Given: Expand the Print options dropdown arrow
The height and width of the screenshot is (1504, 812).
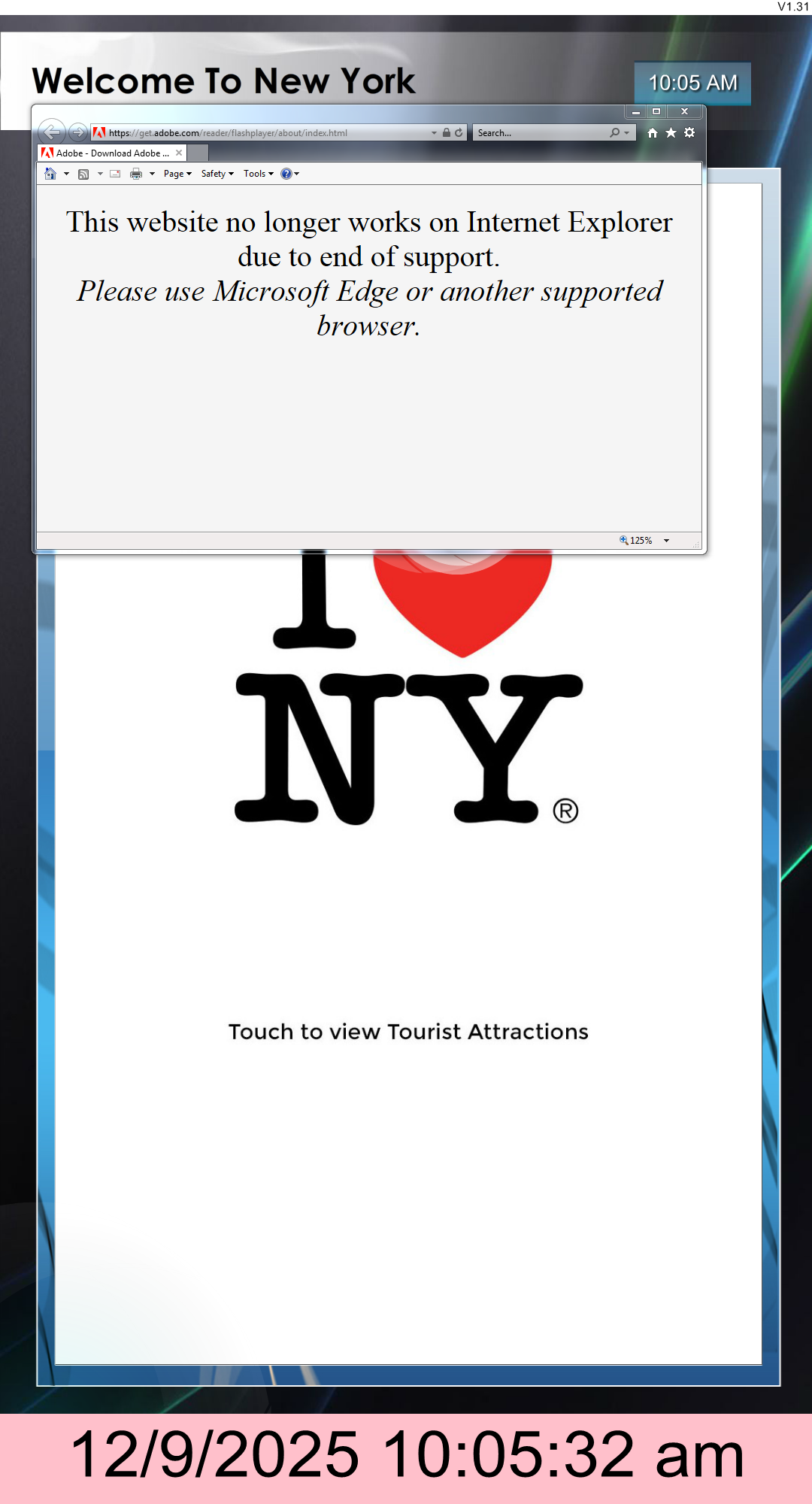Looking at the screenshot, I should pyautogui.click(x=152, y=174).
